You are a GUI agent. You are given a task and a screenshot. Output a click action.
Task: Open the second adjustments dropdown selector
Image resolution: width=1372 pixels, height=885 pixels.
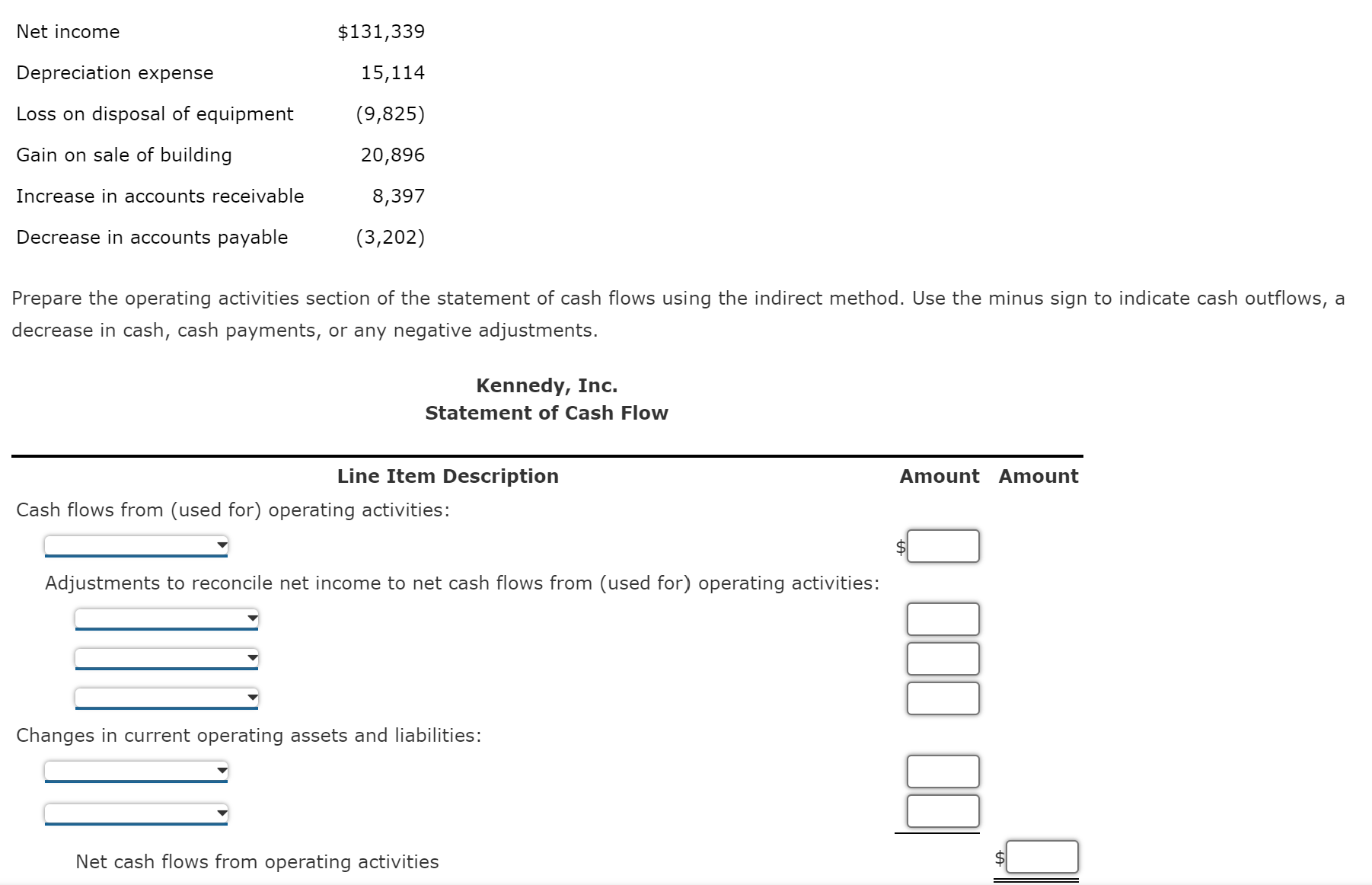(165, 658)
